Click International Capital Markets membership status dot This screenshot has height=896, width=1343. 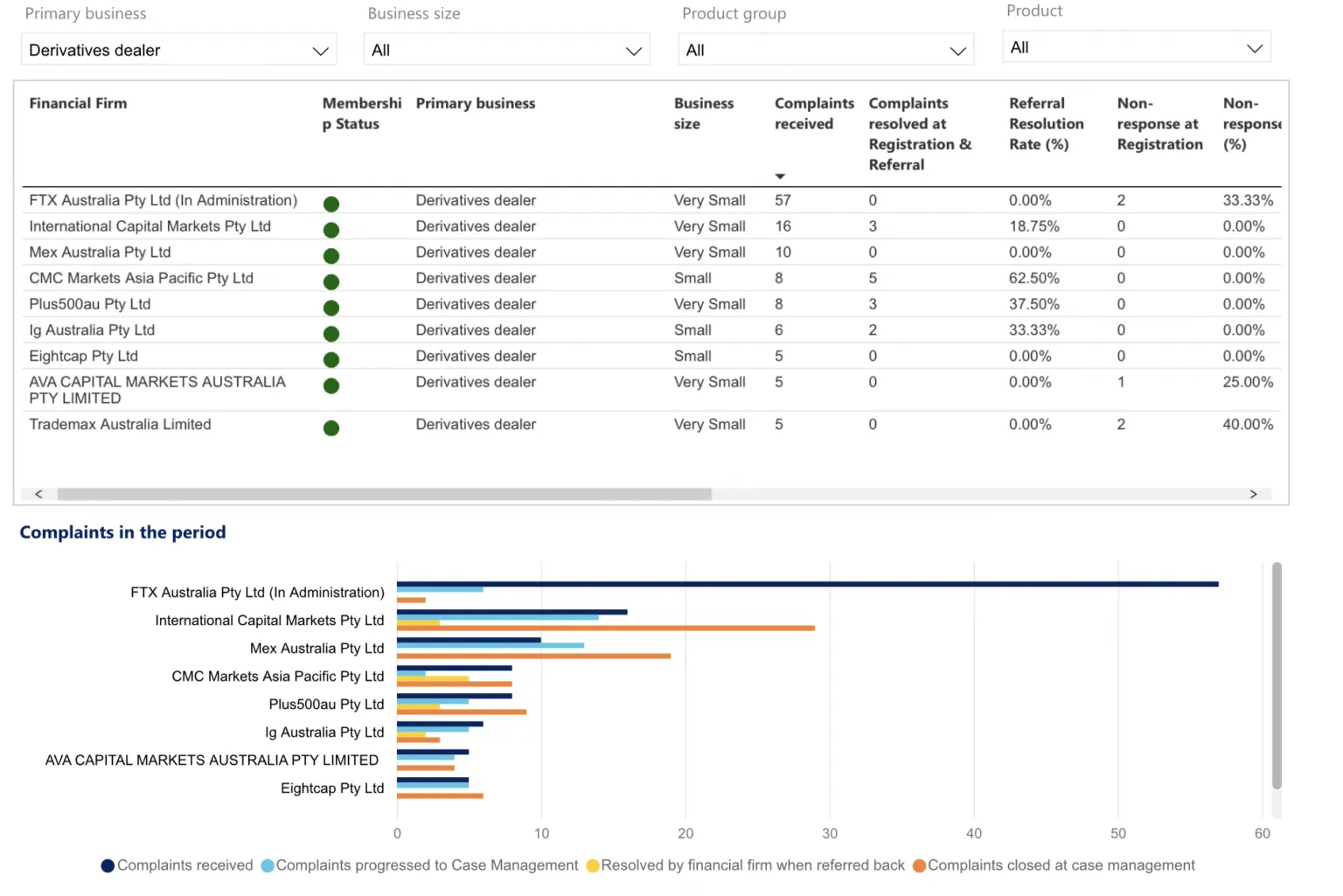331,231
